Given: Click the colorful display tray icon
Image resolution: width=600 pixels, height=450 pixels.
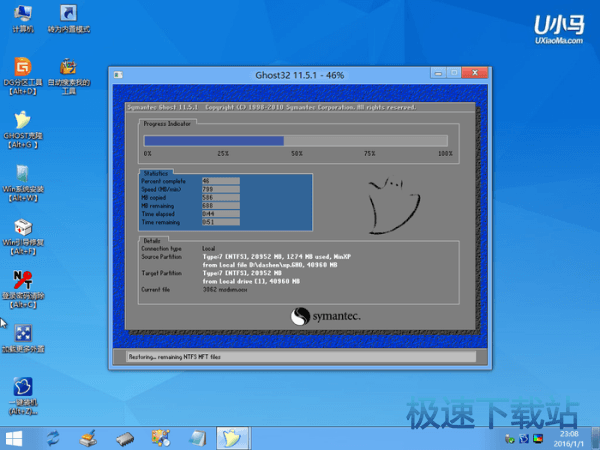Looking at the screenshot, I should click(538, 439).
